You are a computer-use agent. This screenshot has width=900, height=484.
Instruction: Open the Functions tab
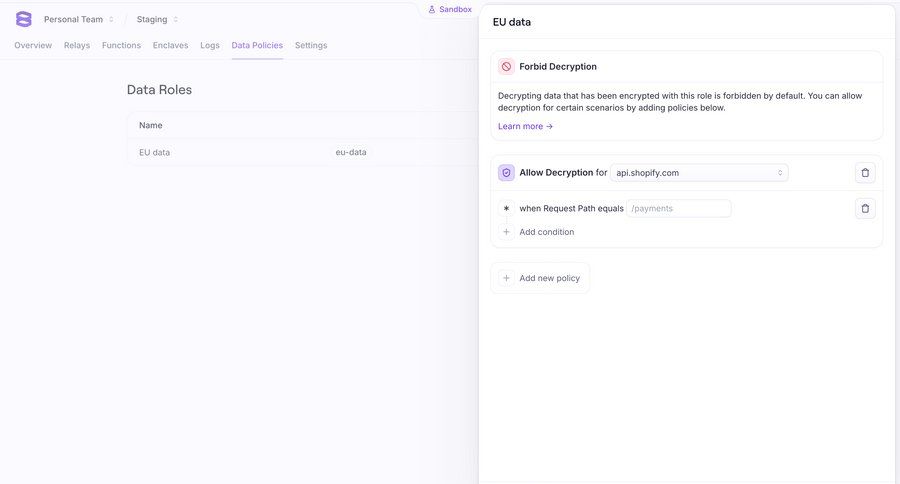click(x=121, y=45)
